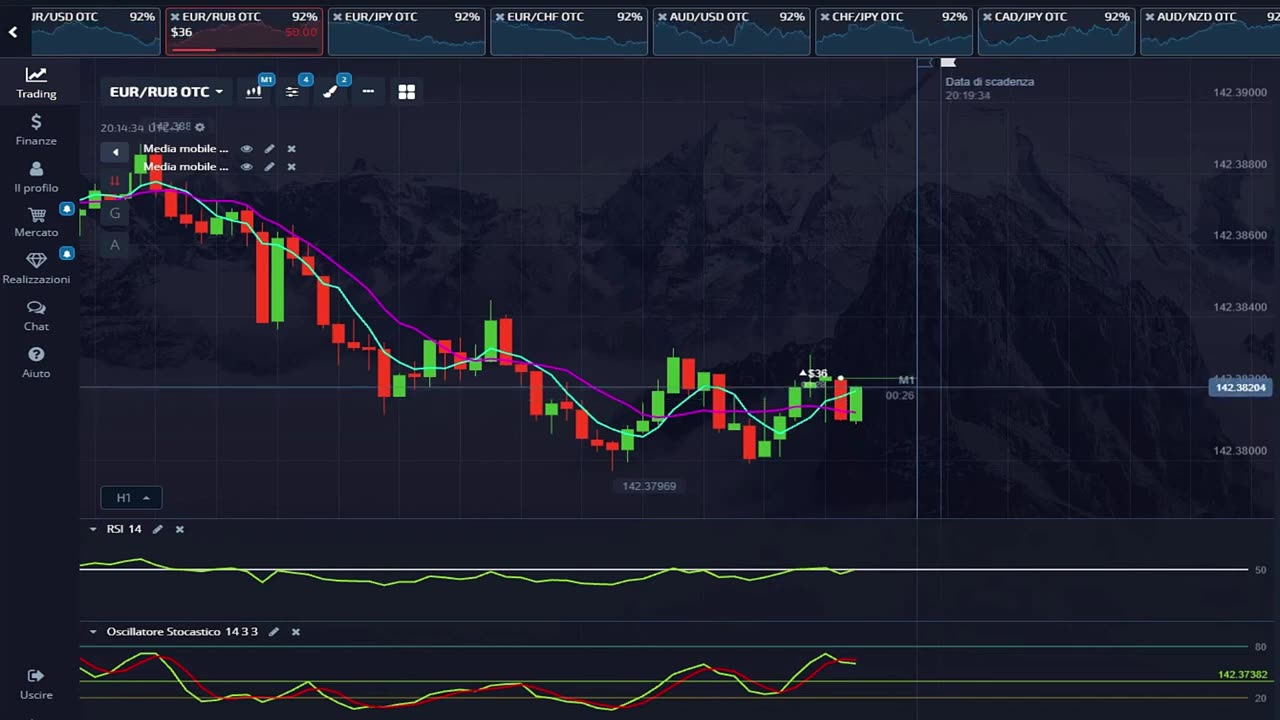Open Il profilo page
The image size is (1280, 720).
(36, 177)
